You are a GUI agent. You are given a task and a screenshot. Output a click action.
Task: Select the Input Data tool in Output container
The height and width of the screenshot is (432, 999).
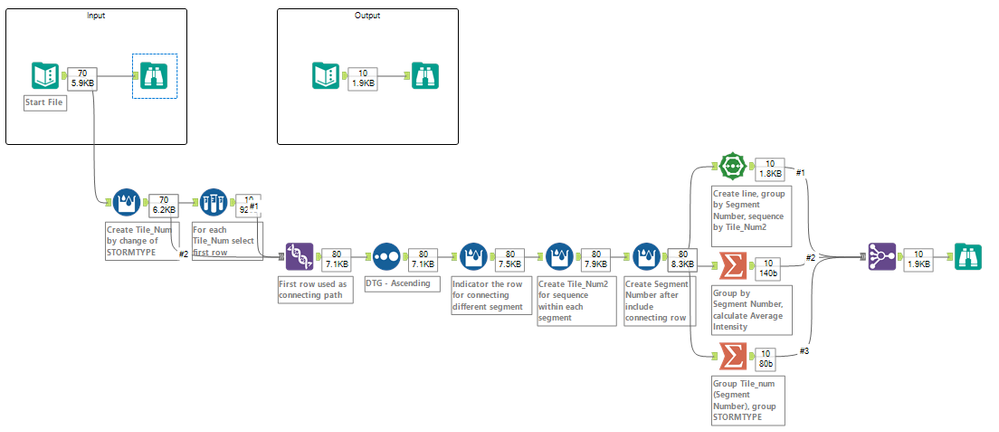pos(326,76)
